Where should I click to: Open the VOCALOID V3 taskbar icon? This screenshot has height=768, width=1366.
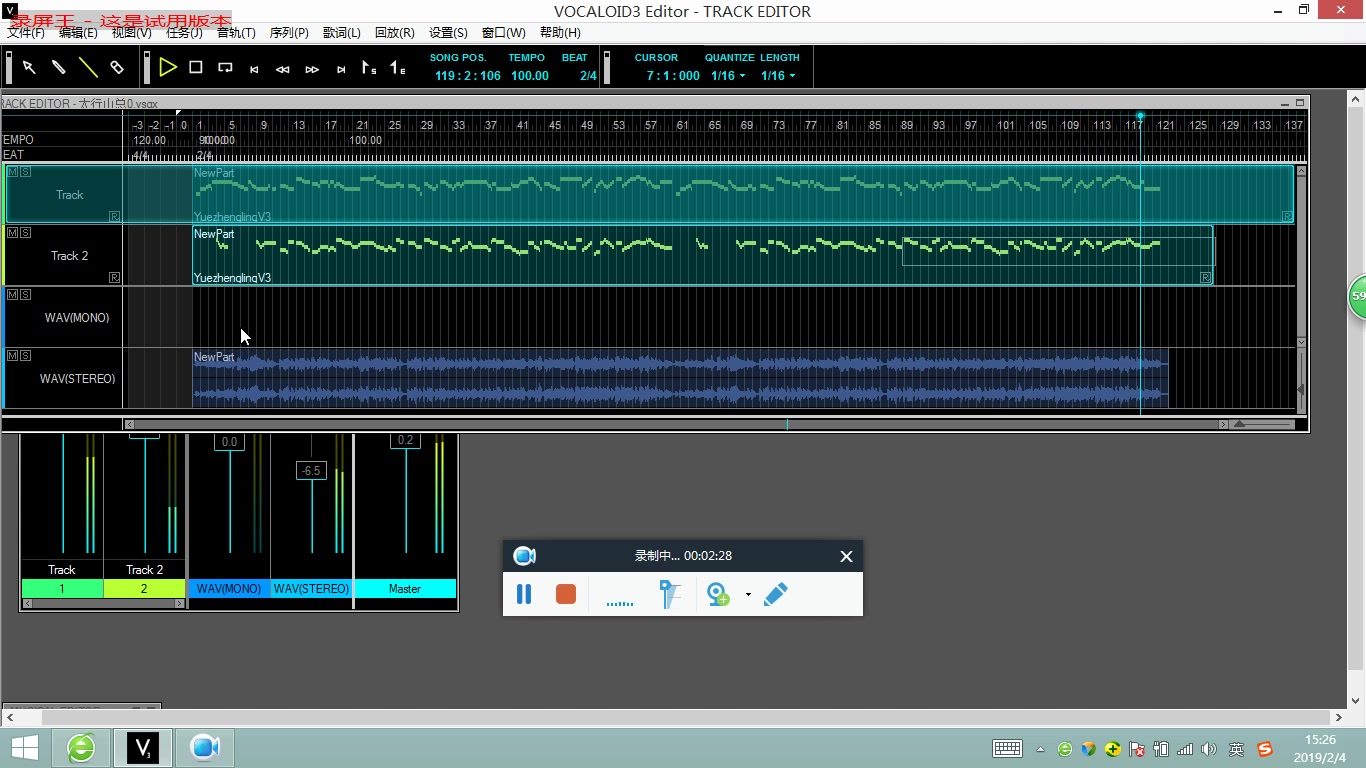(143, 748)
